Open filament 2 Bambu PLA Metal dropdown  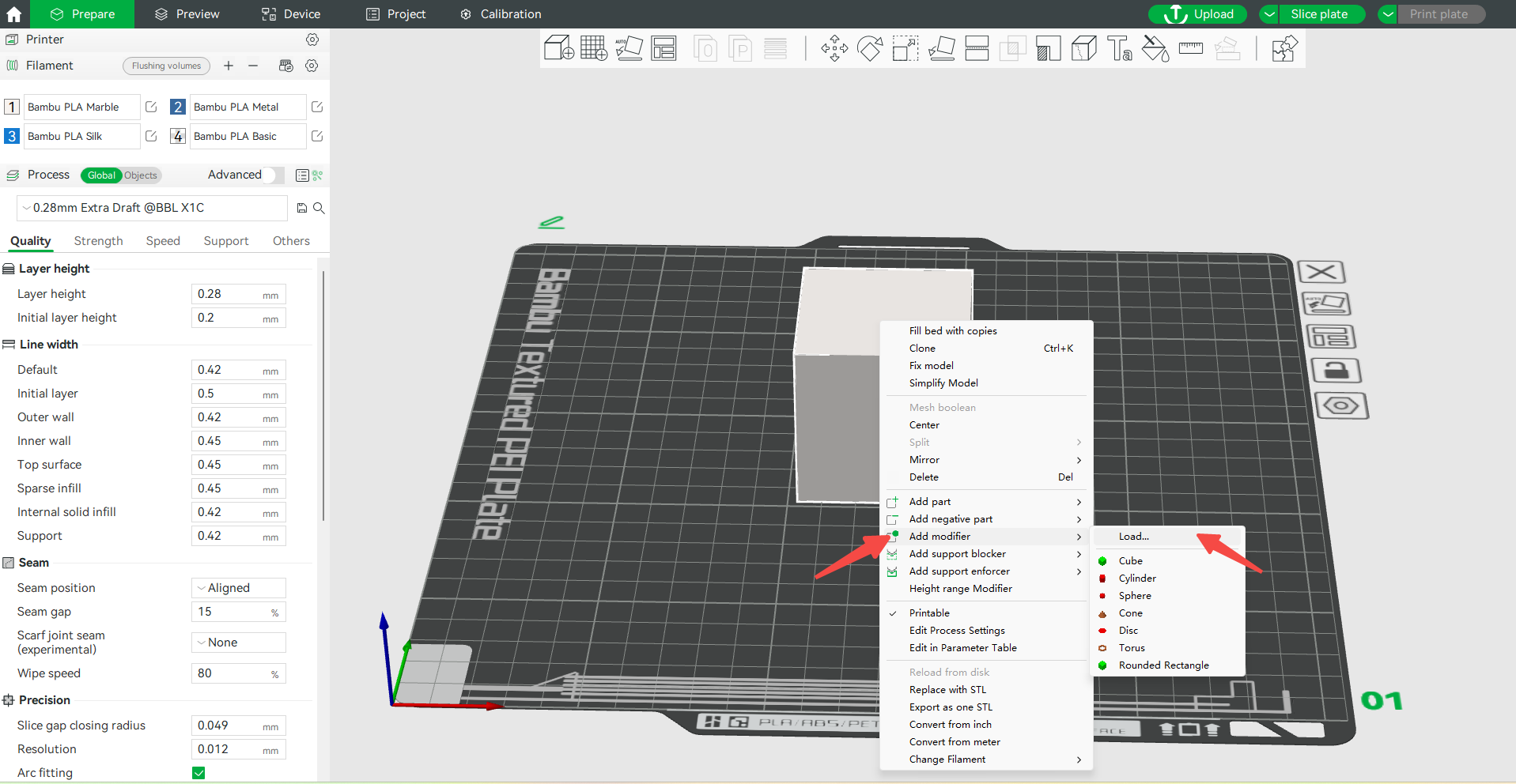click(248, 107)
